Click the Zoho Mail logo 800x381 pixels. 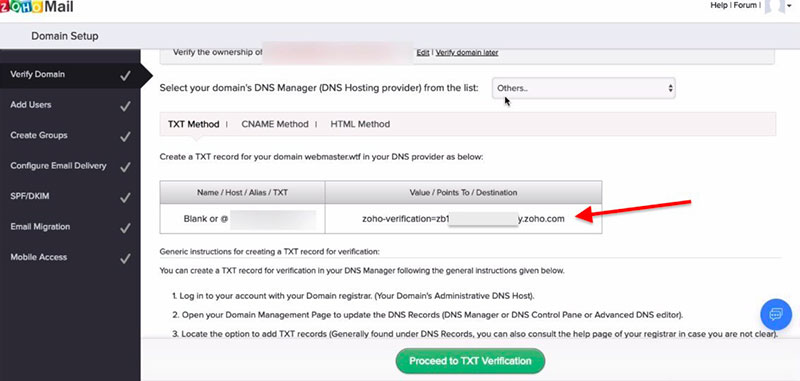point(37,7)
